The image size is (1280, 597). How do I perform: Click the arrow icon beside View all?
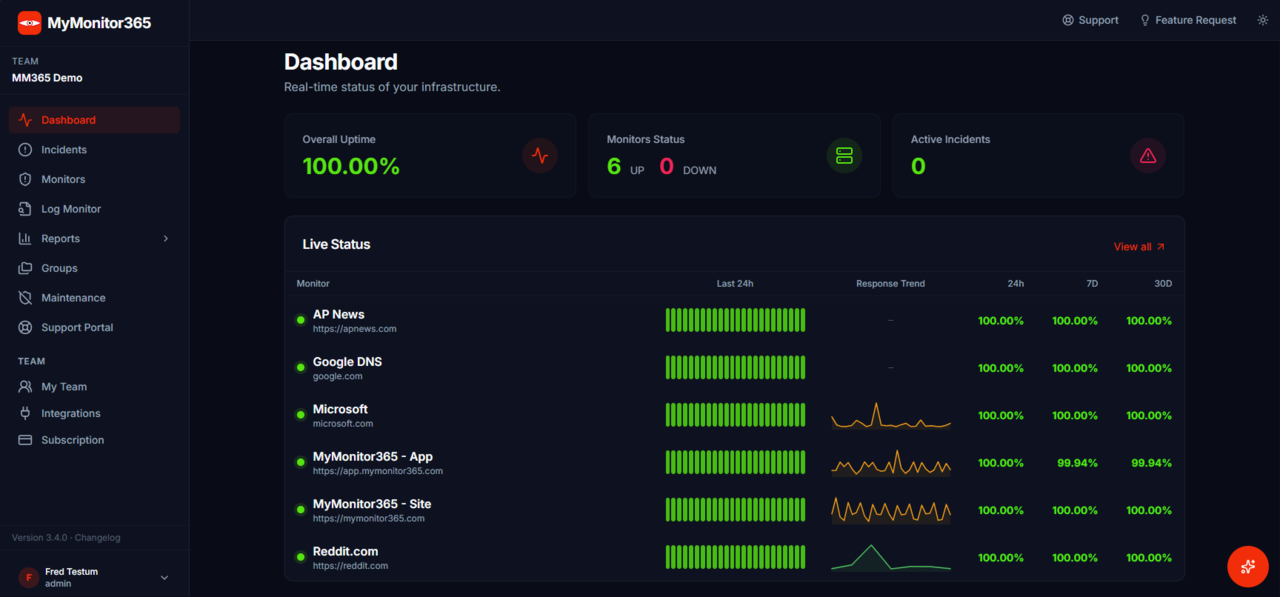coord(1161,247)
